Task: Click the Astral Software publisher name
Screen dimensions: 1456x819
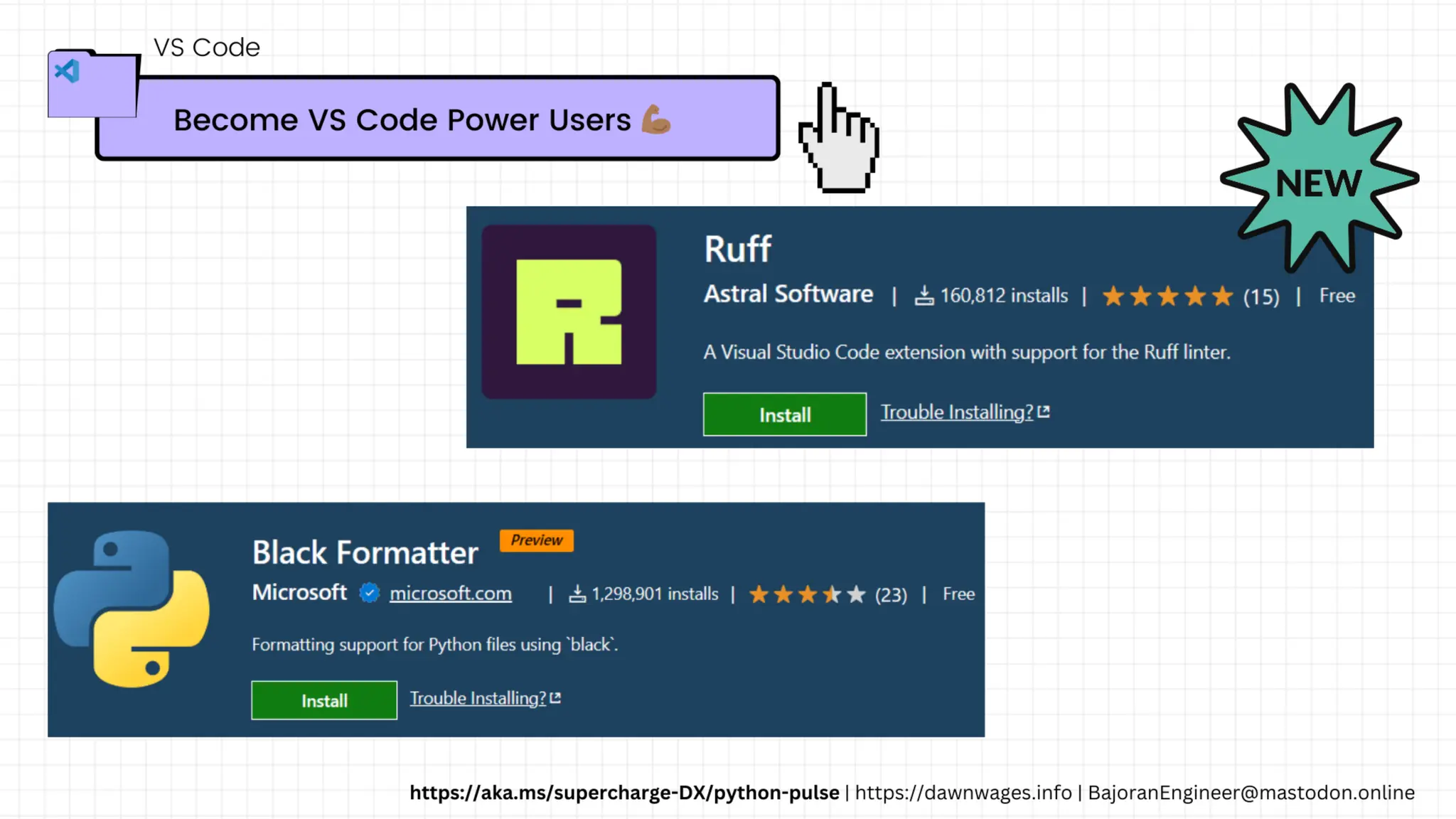Action: (x=788, y=294)
